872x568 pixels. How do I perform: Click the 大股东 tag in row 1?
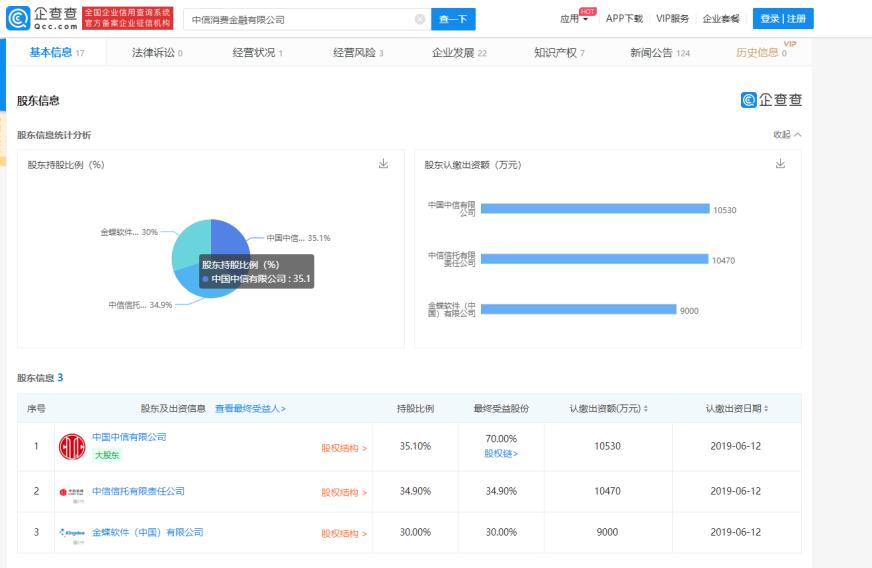coord(107,455)
